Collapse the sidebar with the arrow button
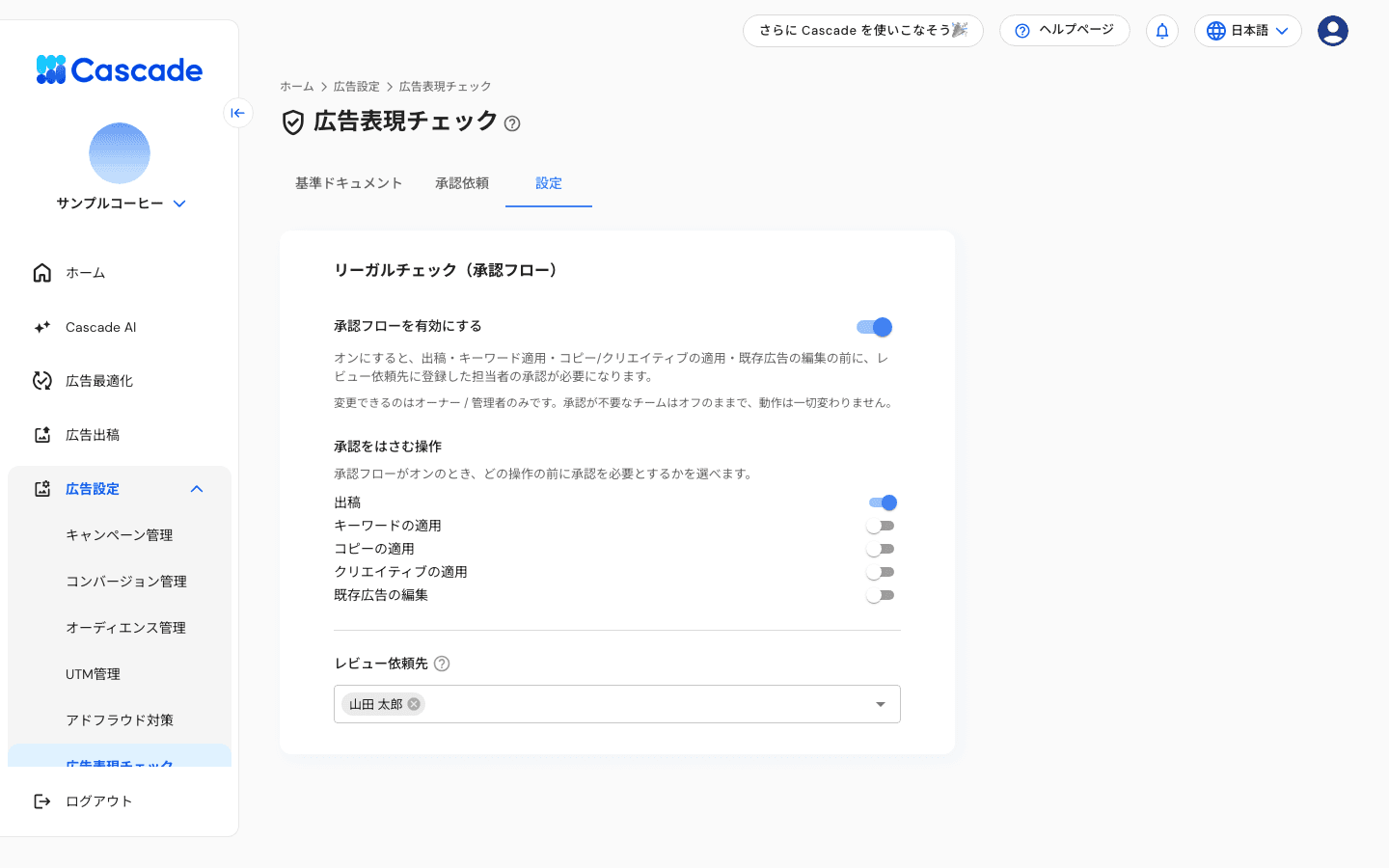The image size is (1389, 868). pyautogui.click(x=238, y=113)
